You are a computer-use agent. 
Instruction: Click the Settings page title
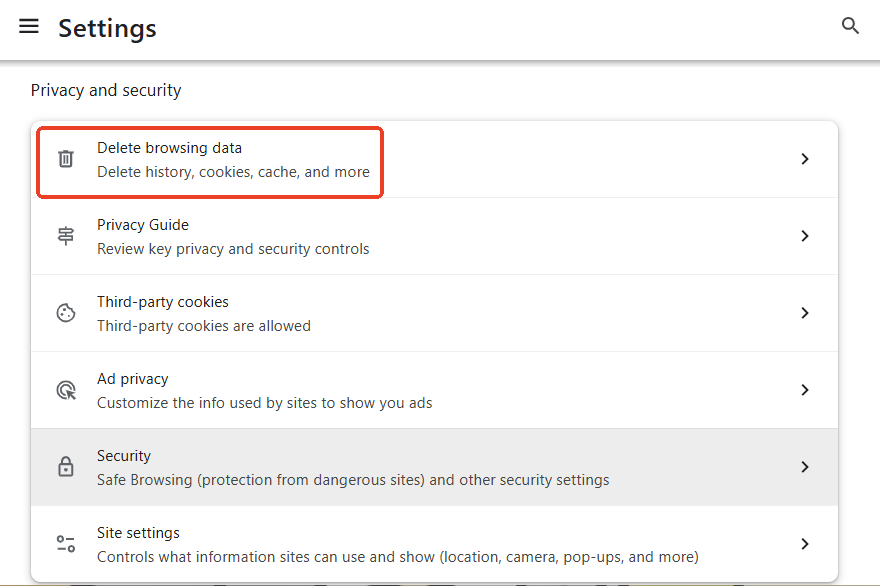pos(107,28)
